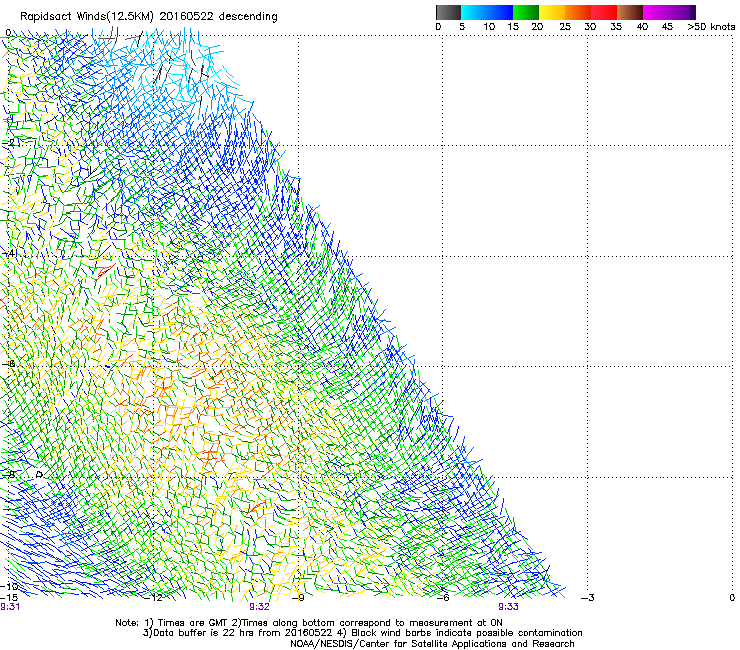Viewport: 740px width, 650px height.
Task: Click the '9:31' time label
Action: 10,607
